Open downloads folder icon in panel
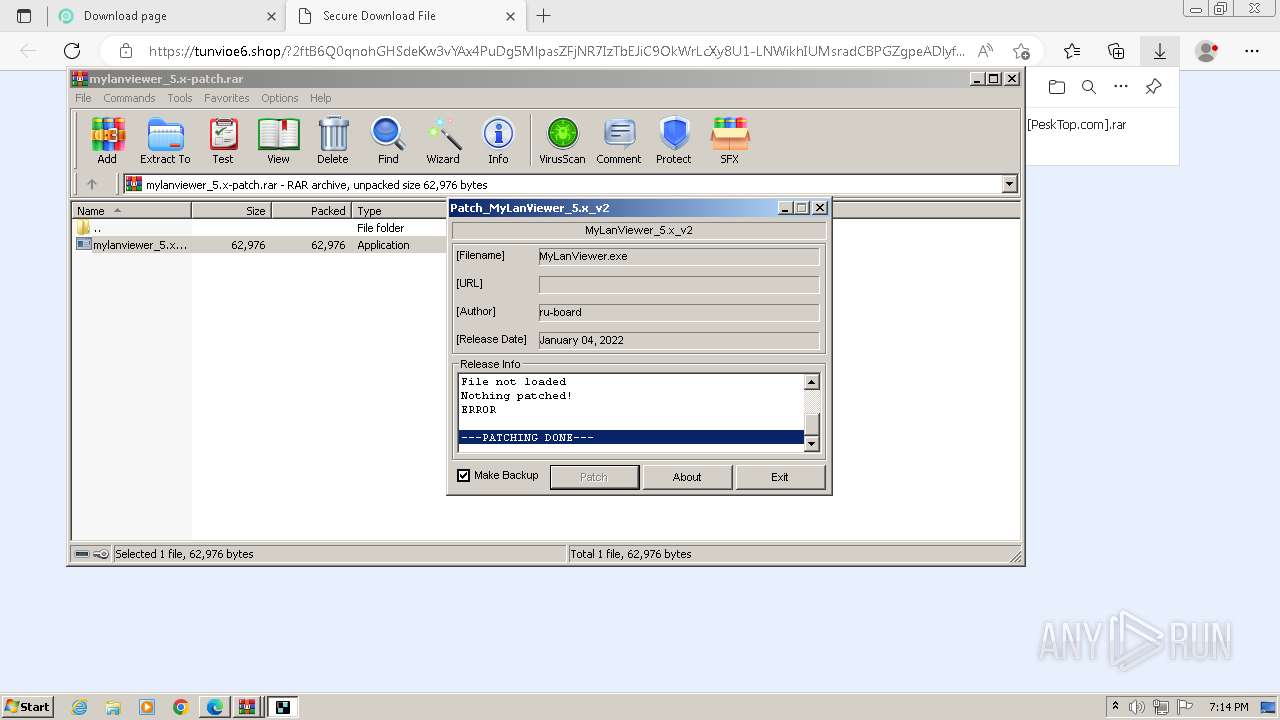The image size is (1280, 720). coord(1057,87)
